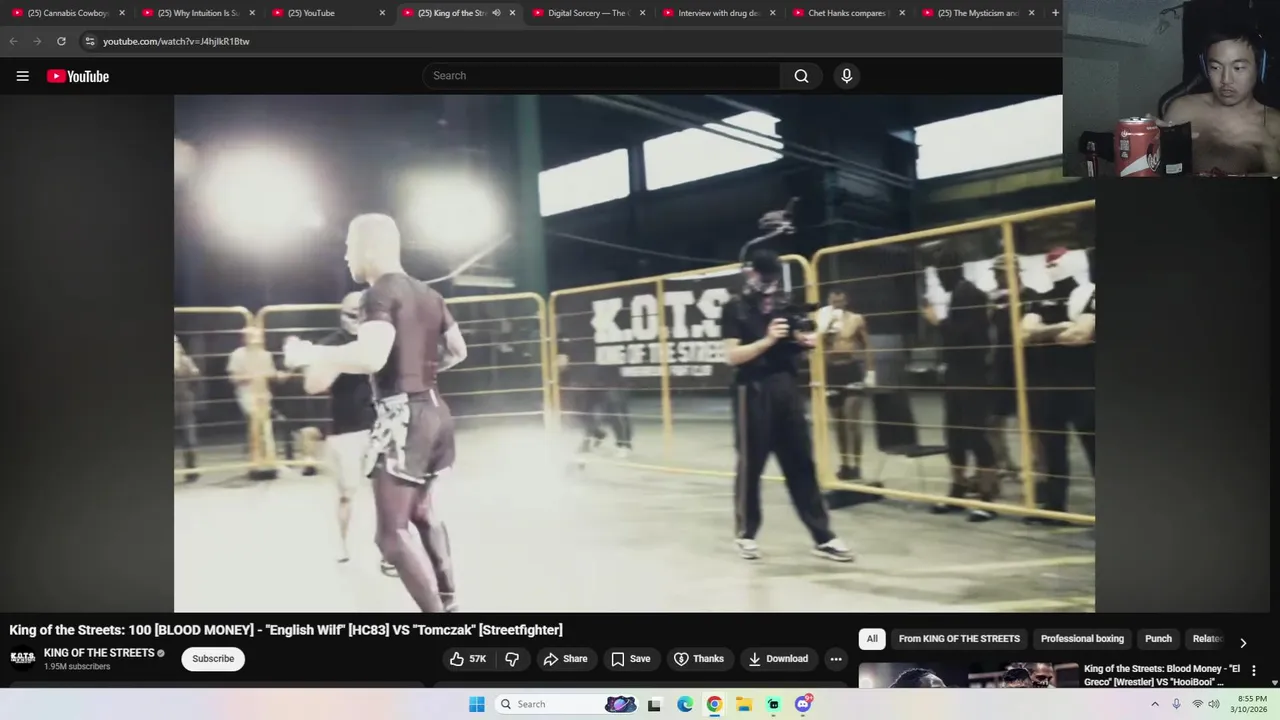Download the video
1280x720 pixels.
click(778, 659)
